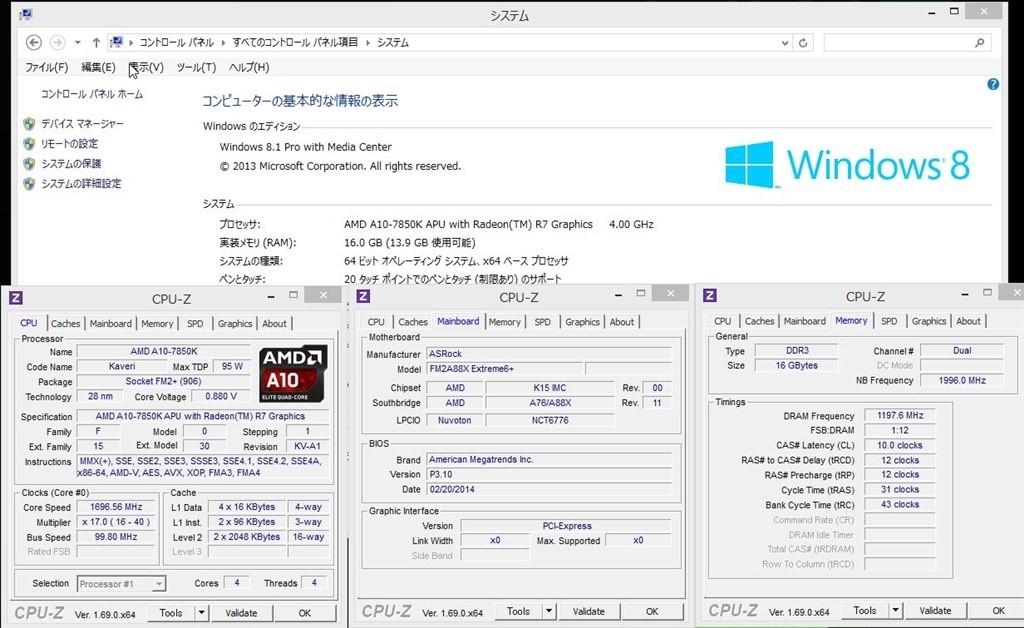Viewport: 1024px width, 628px height.
Task: Click the Z icon of the CPU-Z window showing the CPU tab
Action: [16, 298]
